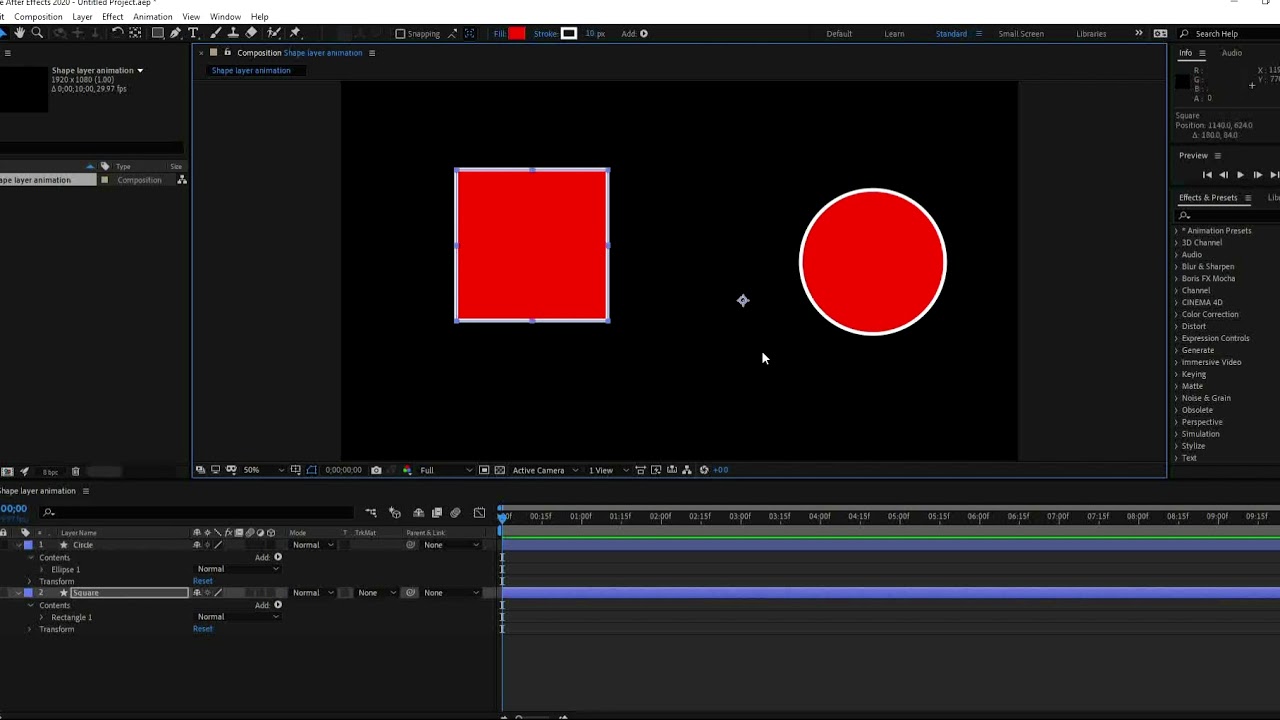Select the Pen tool
Screen dimensions: 1280x720
click(175, 33)
